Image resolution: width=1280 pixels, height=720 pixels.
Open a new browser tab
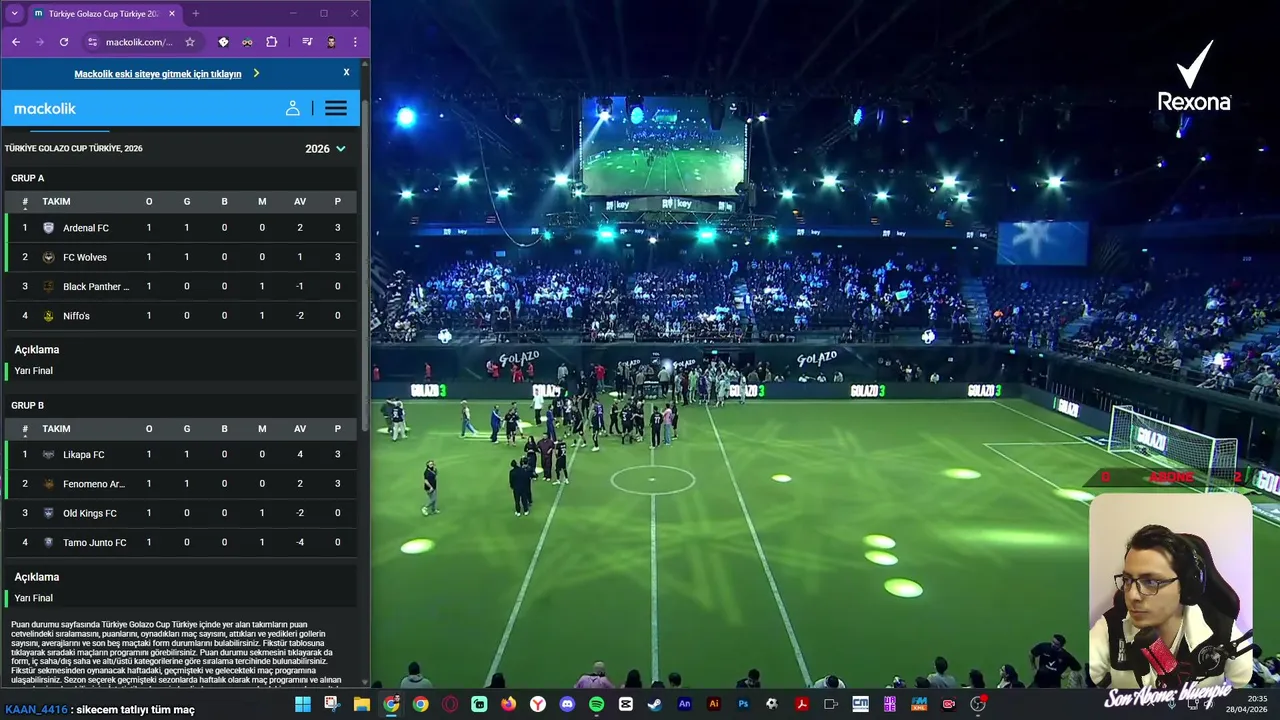196,14
